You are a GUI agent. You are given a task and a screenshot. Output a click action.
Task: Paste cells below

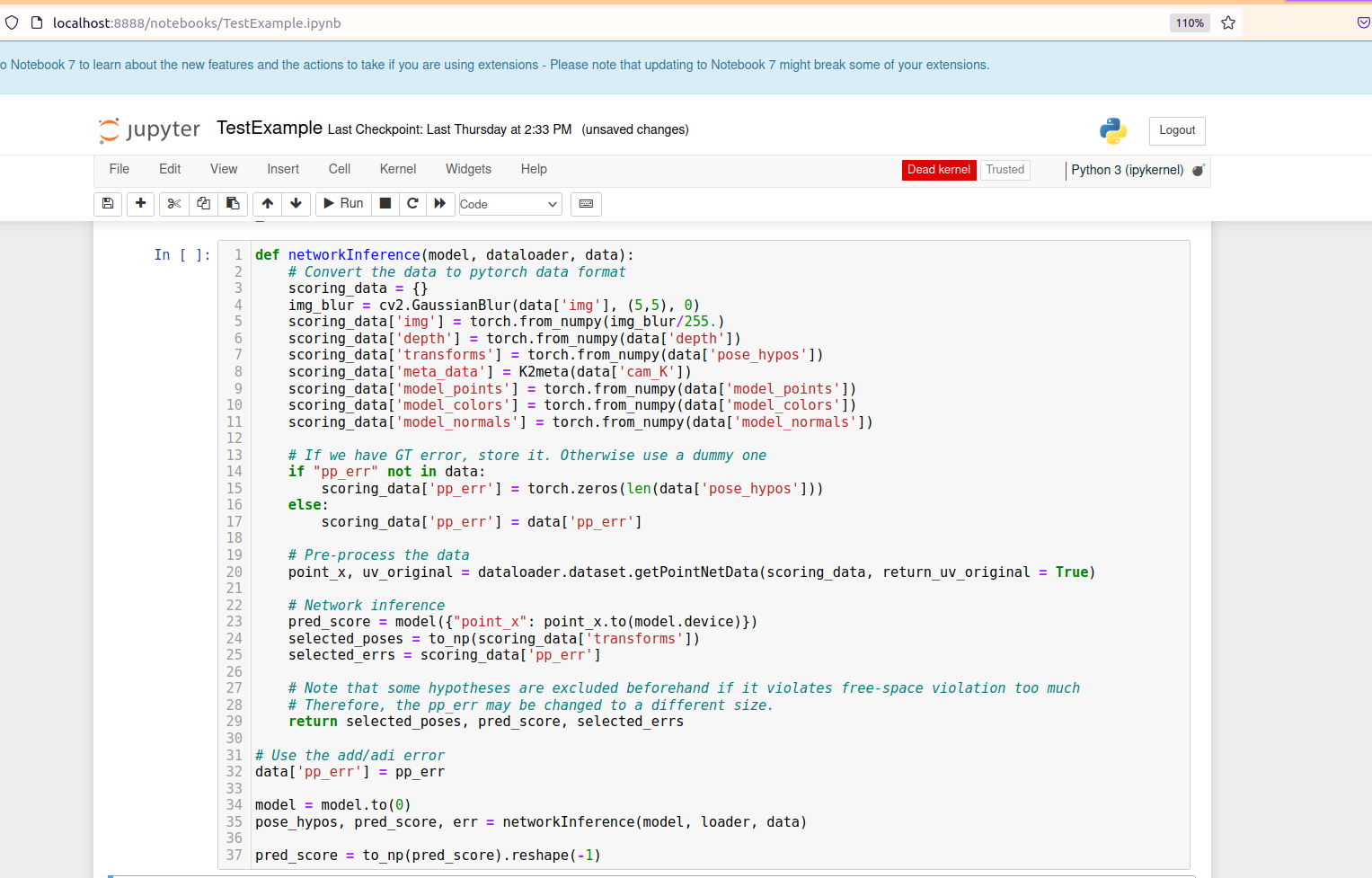(x=233, y=204)
